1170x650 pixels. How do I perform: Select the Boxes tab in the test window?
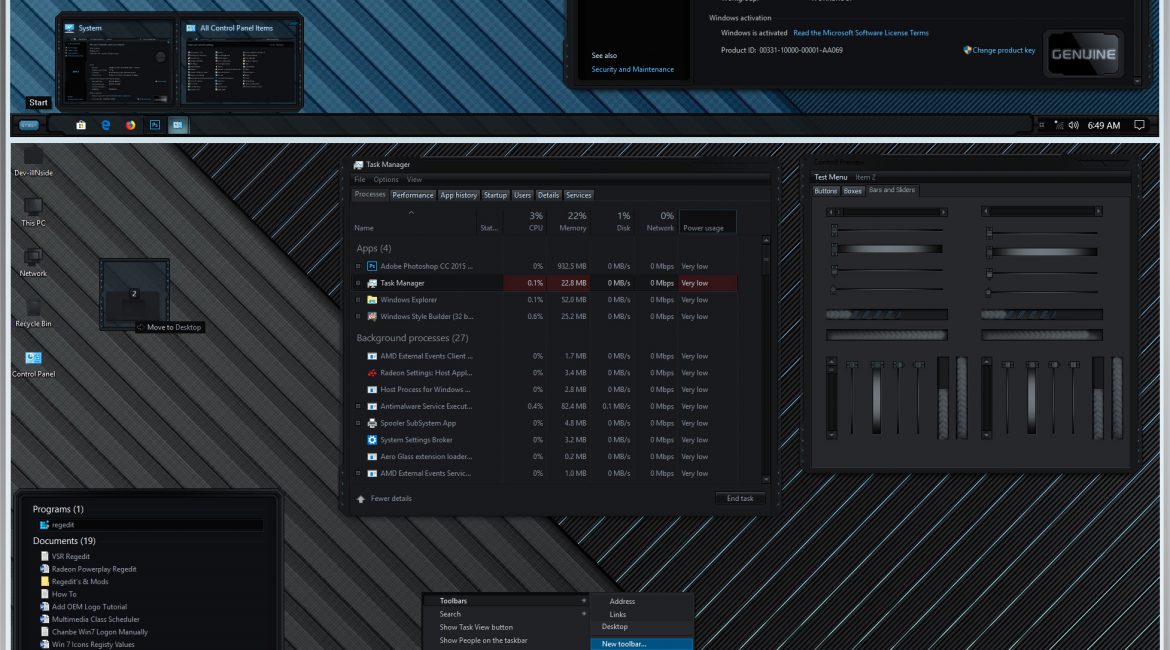[852, 191]
